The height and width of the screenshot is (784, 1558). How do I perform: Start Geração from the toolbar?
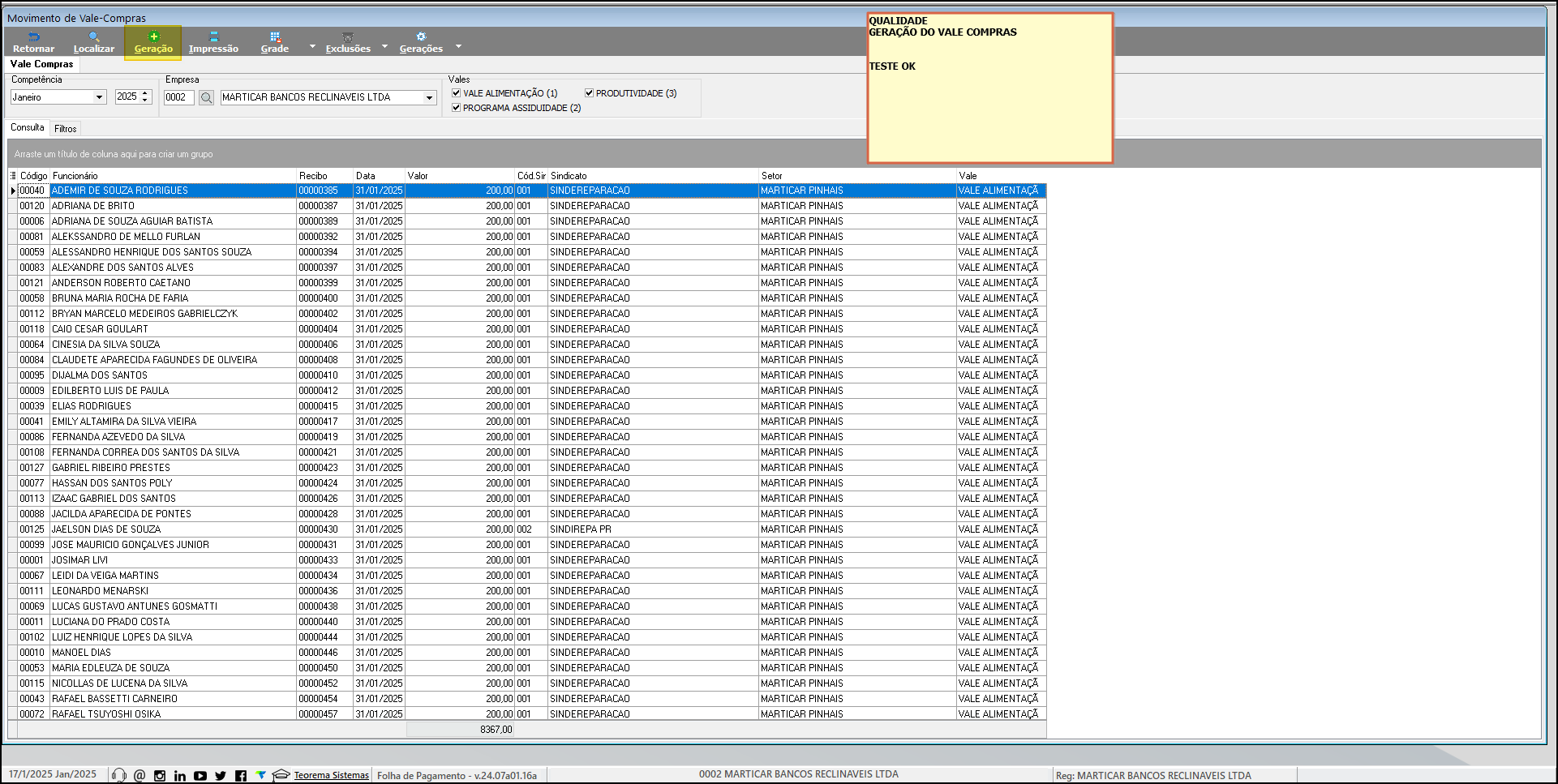click(153, 42)
